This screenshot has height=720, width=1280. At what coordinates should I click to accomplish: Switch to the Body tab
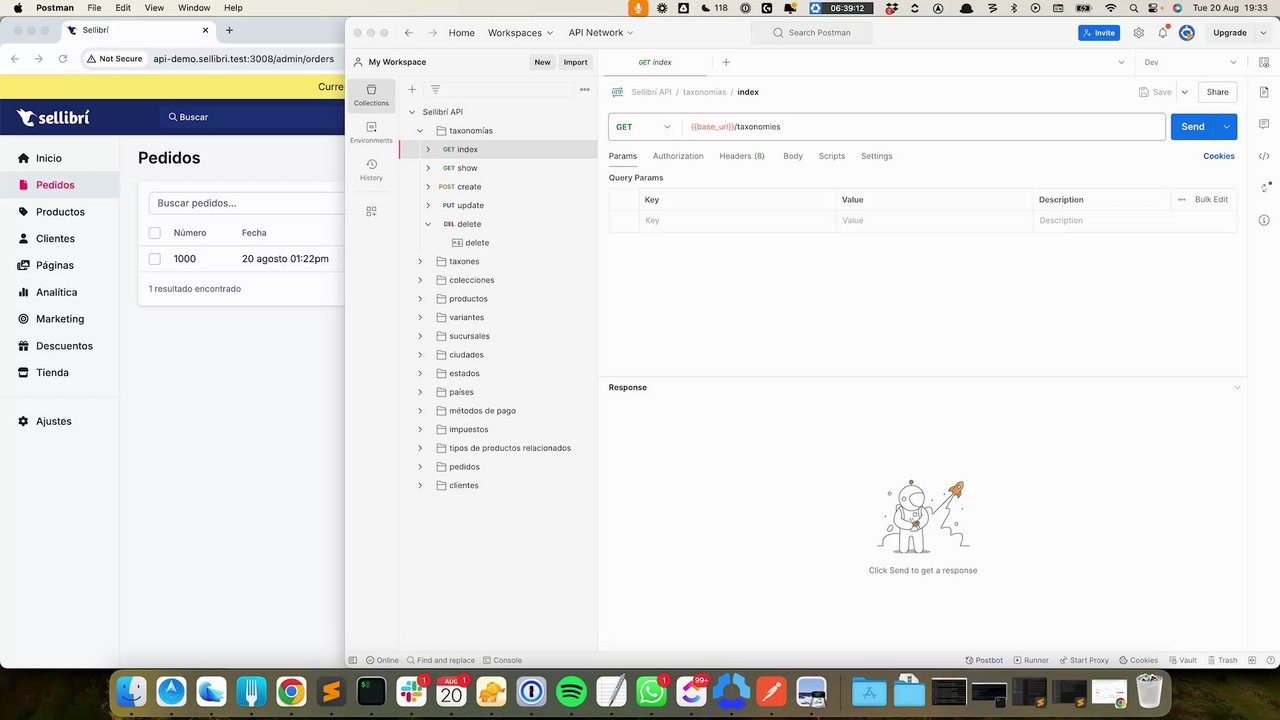click(x=793, y=156)
